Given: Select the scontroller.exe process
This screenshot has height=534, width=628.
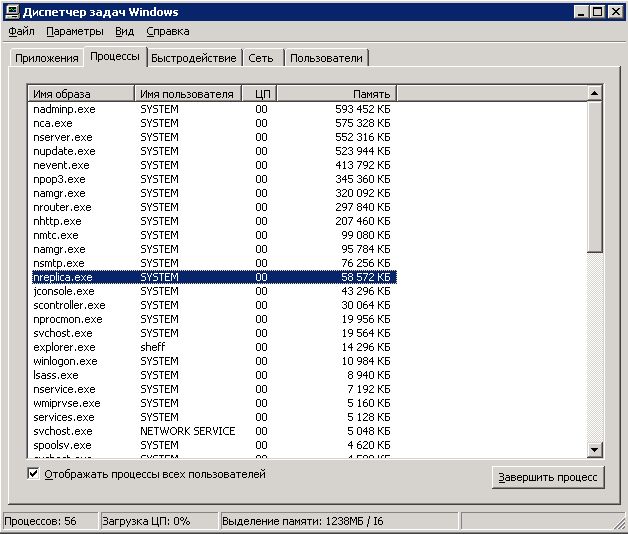Looking at the screenshot, I should pyautogui.click(x=212, y=305).
